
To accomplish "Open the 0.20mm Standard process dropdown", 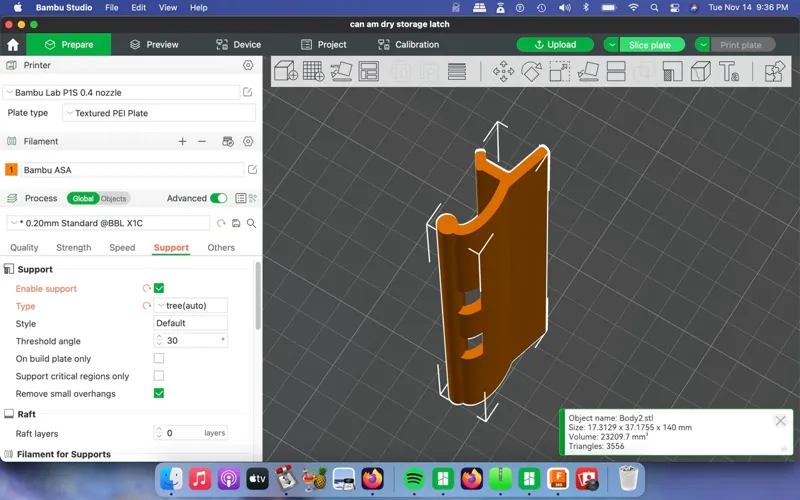I will [x=108, y=223].
